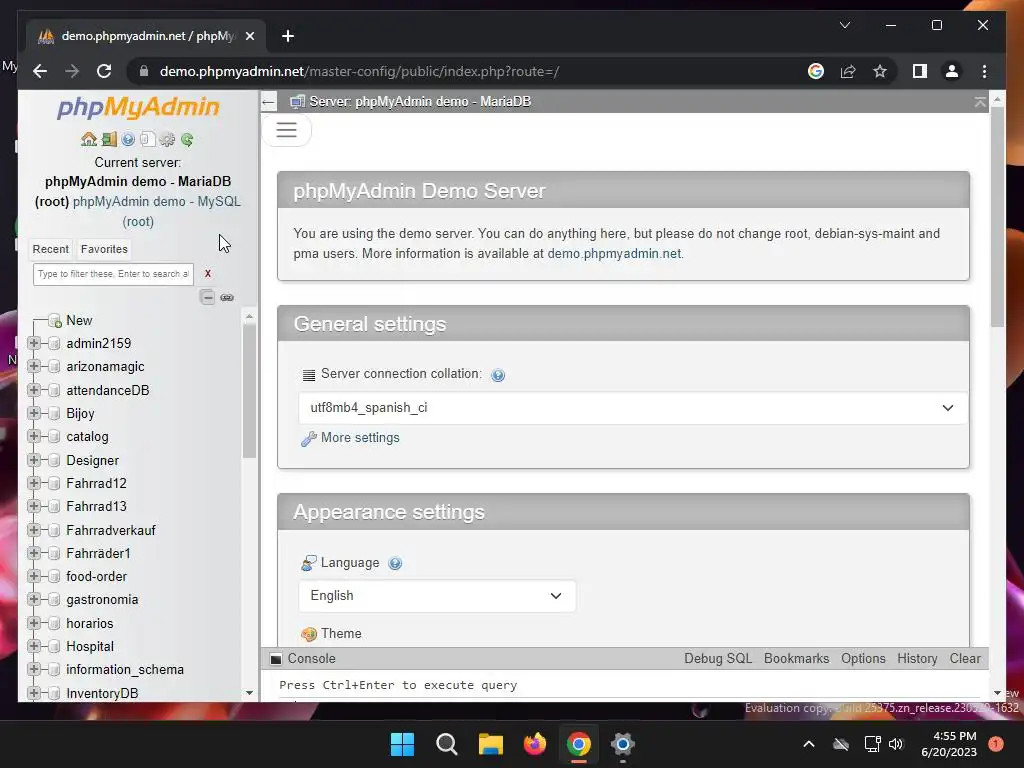Click the hide navigation panel arrow
The image size is (1024, 768).
pos(268,102)
